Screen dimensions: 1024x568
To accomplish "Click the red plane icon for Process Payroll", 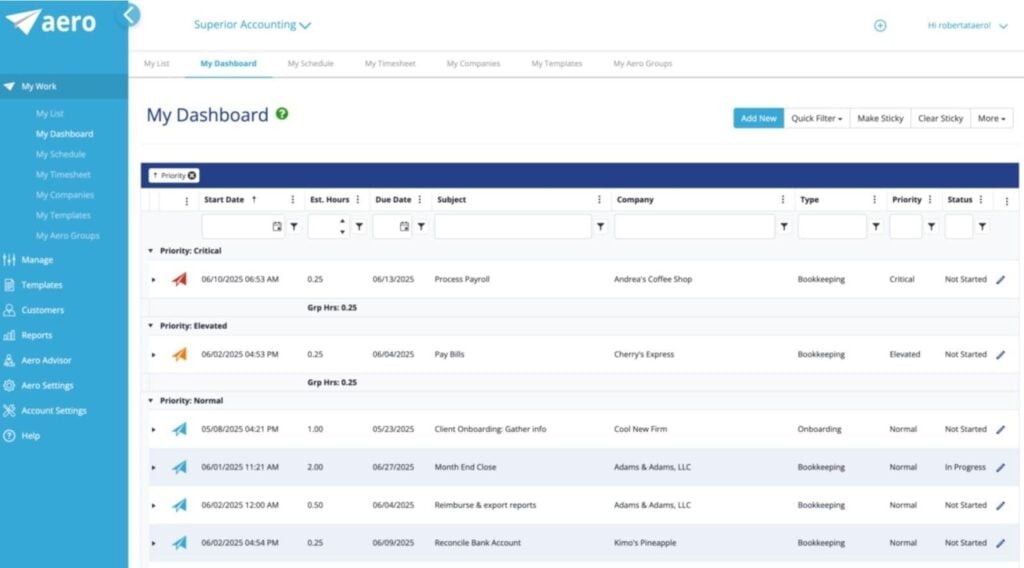I will click(180, 279).
